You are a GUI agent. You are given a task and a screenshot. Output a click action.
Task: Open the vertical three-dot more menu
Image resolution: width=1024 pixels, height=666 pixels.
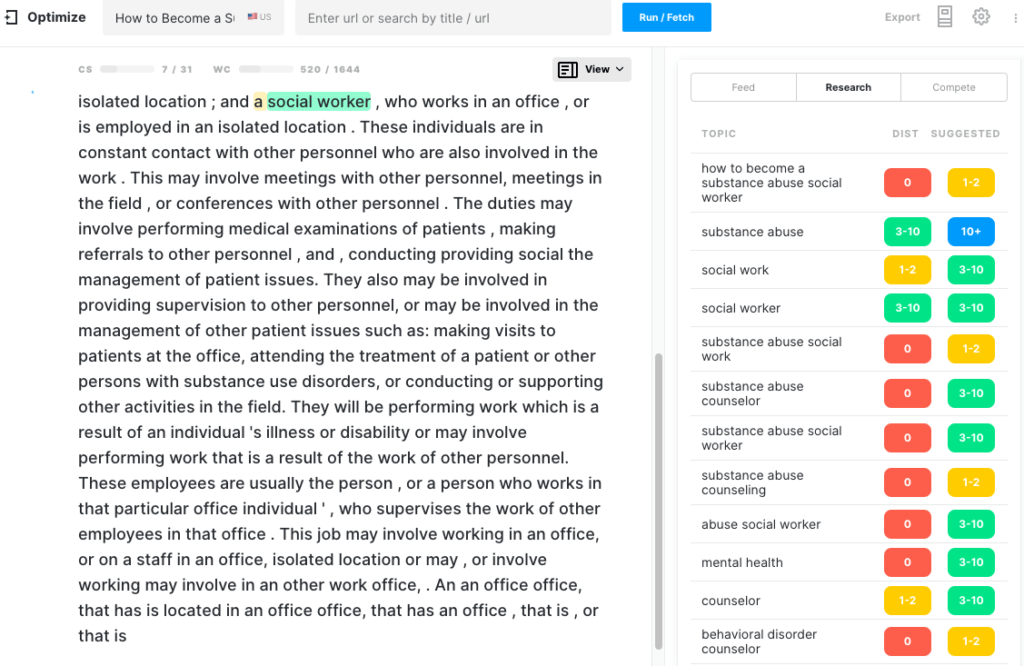coord(1016,17)
